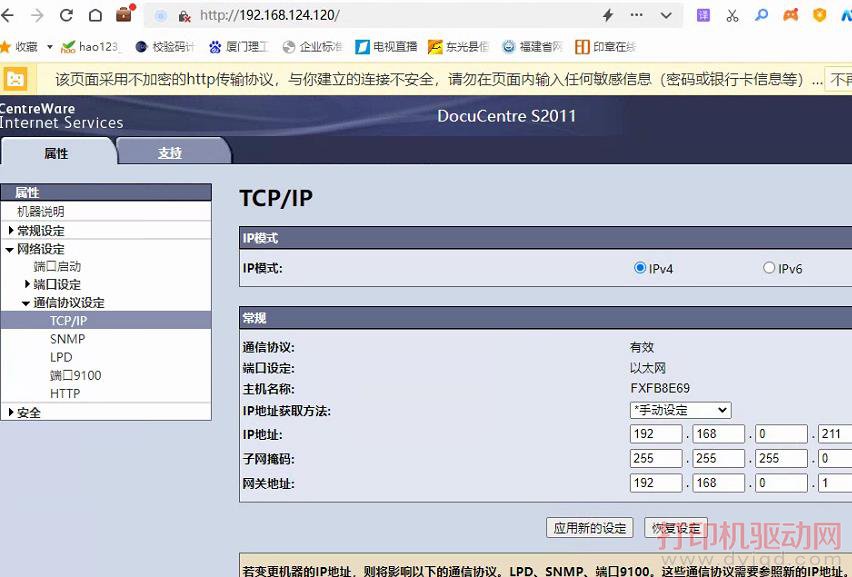Viewport: 852px width, 577px height.
Task: Open 机器说明 in the sidebar
Action: 41,211
